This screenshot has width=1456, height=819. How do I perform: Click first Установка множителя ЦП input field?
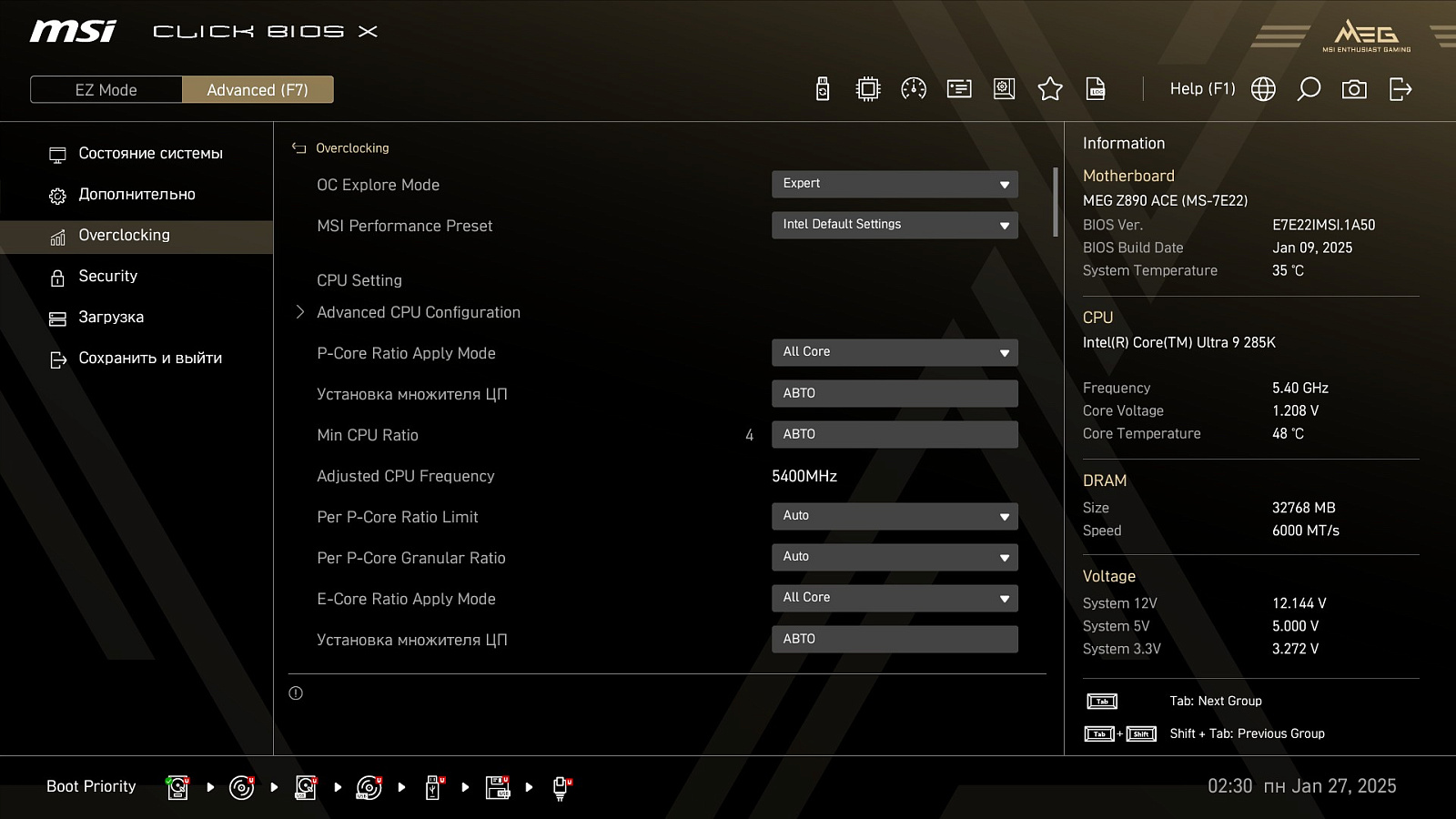[x=895, y=393]
